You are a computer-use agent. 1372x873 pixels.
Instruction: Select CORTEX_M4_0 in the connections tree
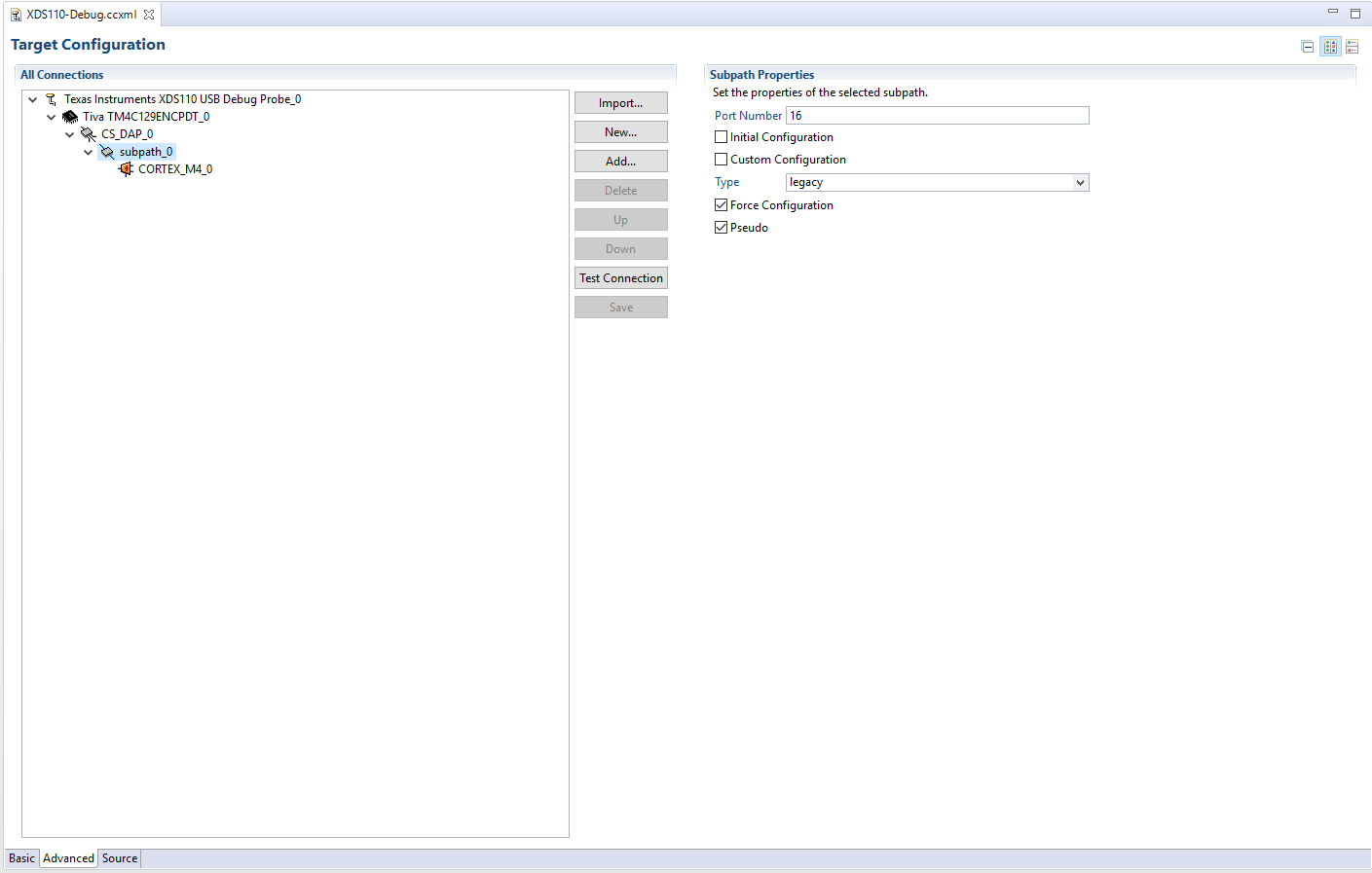175,169
